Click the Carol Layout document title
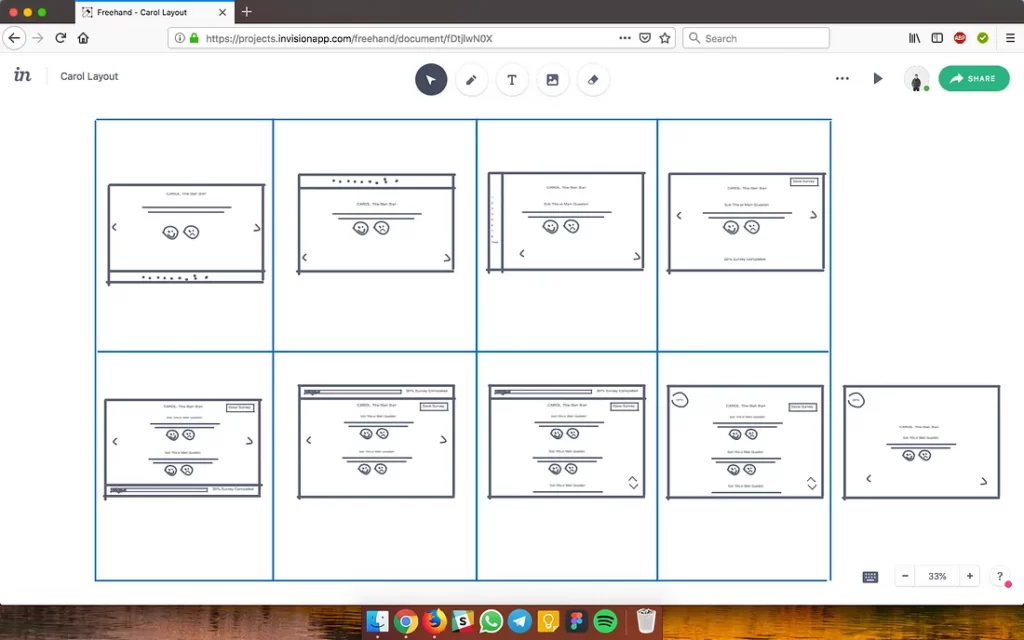This screenshot has width=1024, height=640. (89, 77)
